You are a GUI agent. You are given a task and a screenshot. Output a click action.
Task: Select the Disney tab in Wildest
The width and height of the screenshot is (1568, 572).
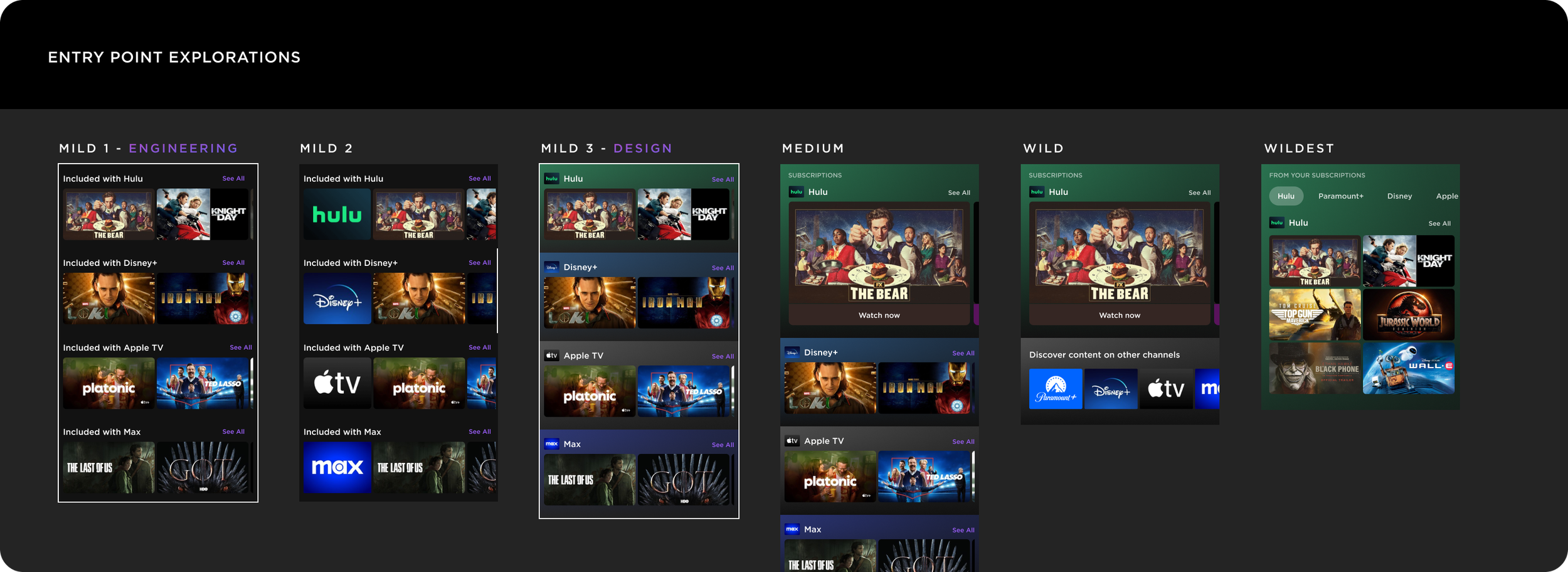(1399, 196)
